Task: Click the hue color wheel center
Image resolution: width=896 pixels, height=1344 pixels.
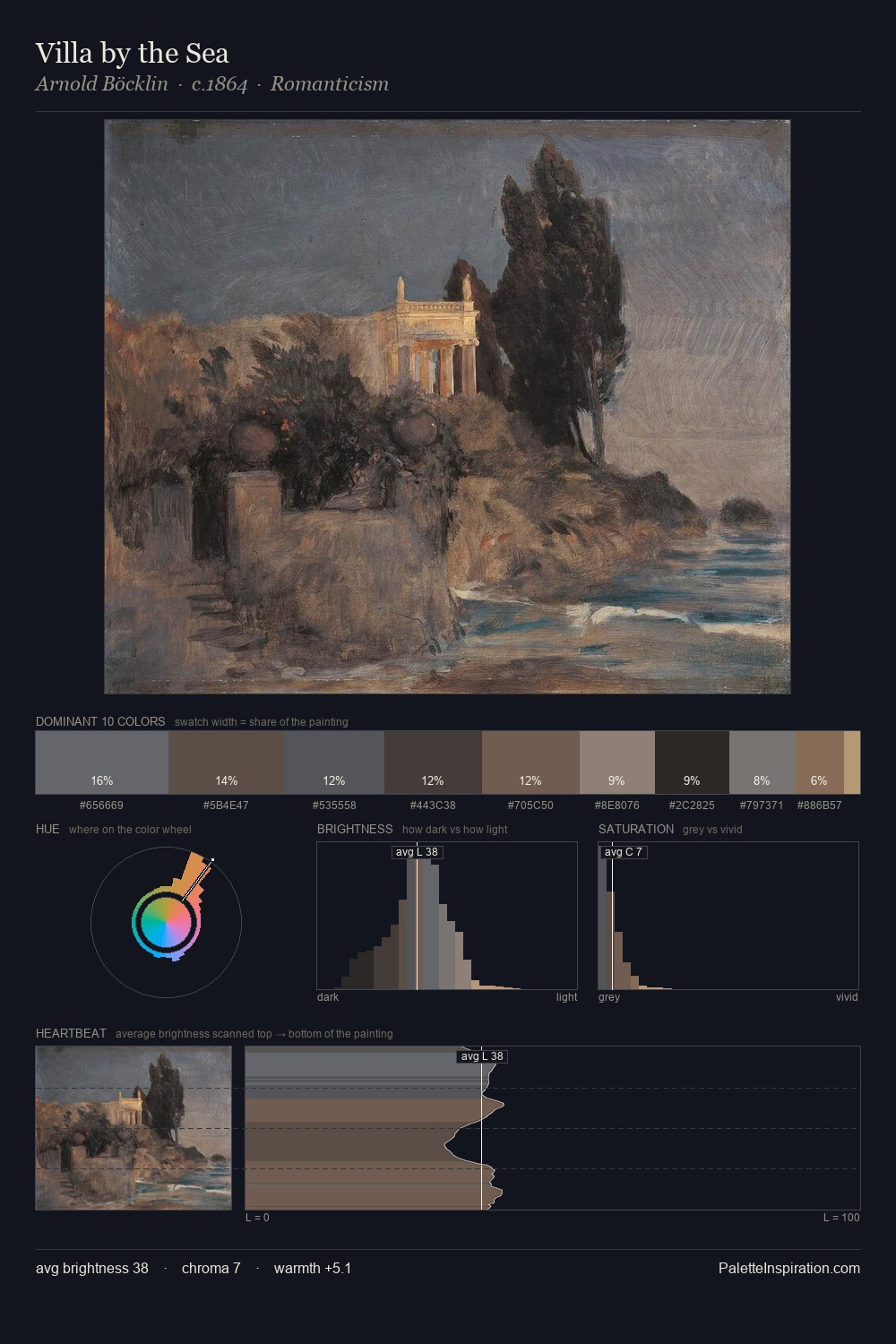Action: 166,922
